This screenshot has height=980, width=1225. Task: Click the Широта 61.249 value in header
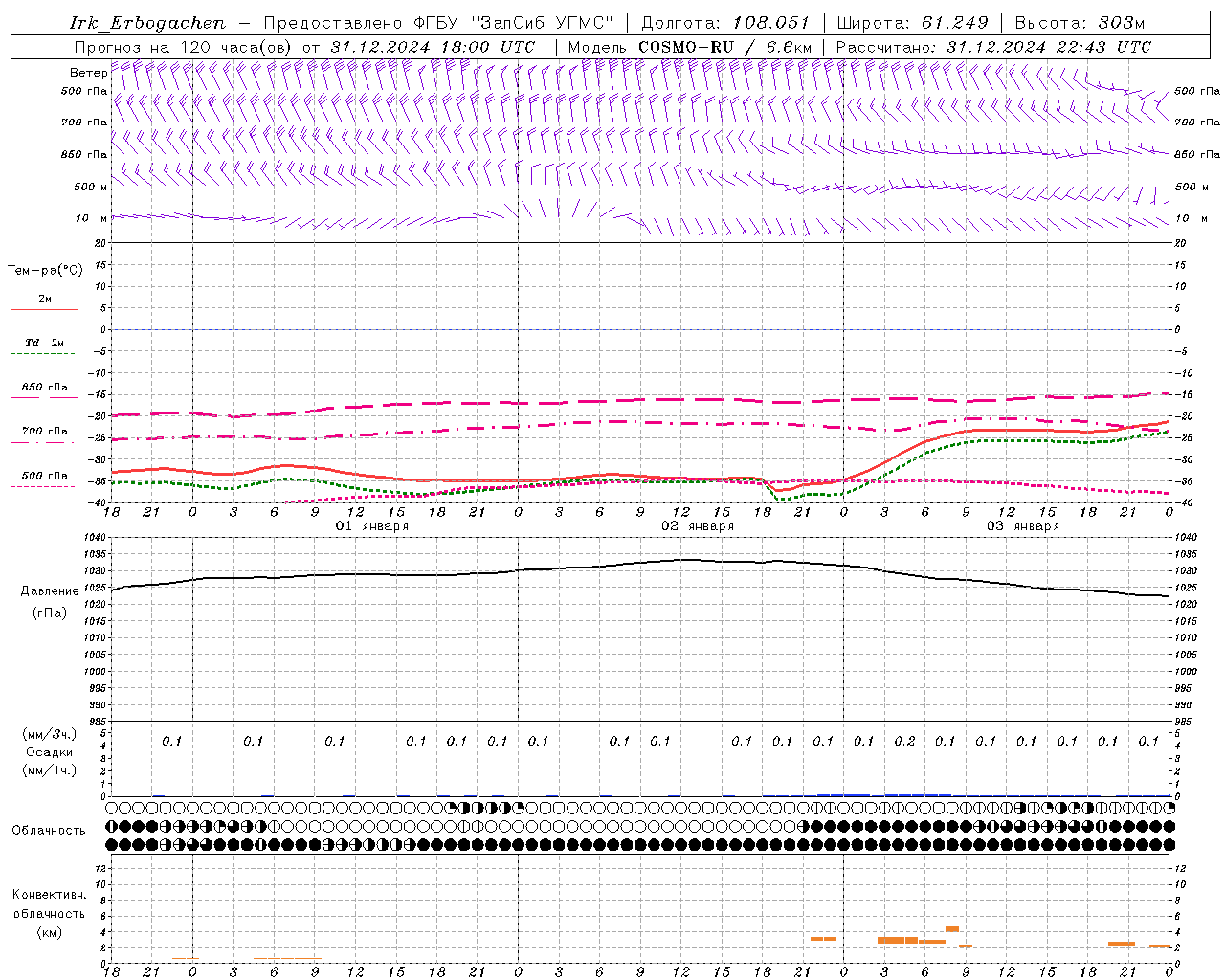954,23
